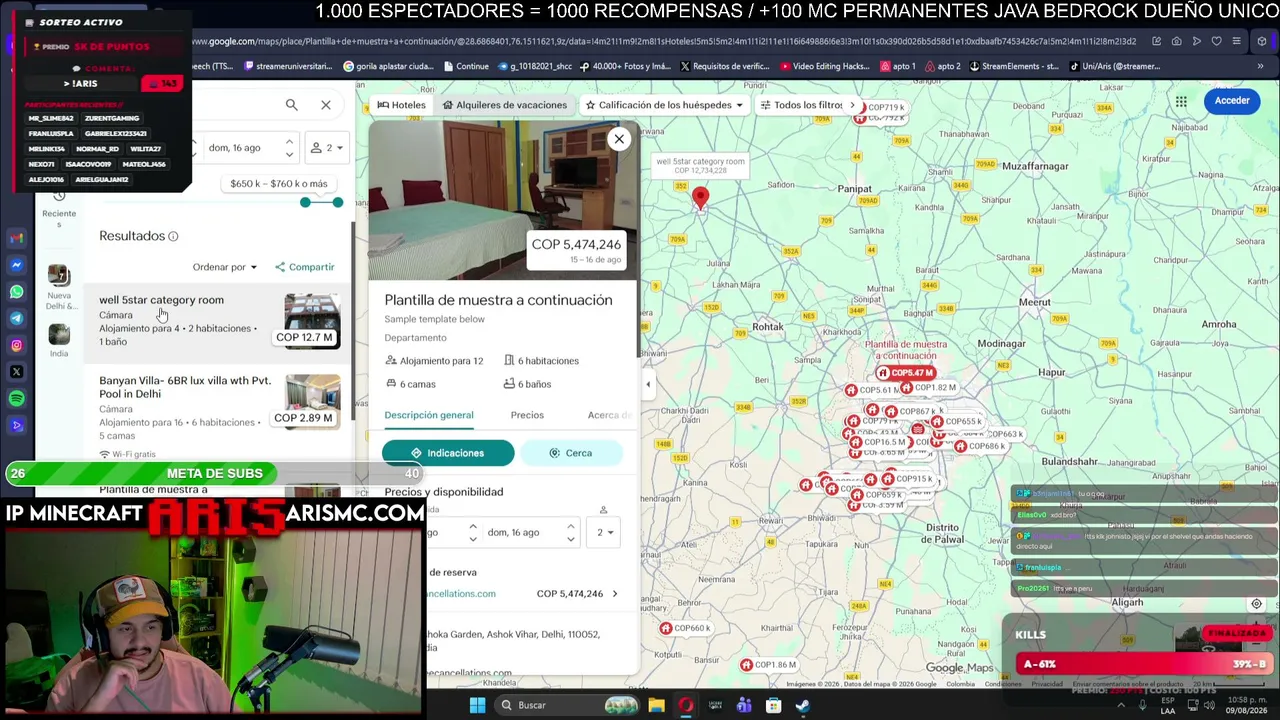Switch to Descripción general tab
The width and height of the screenshot is (1280, 720).
pyautogui.click(x=429, y=415)
